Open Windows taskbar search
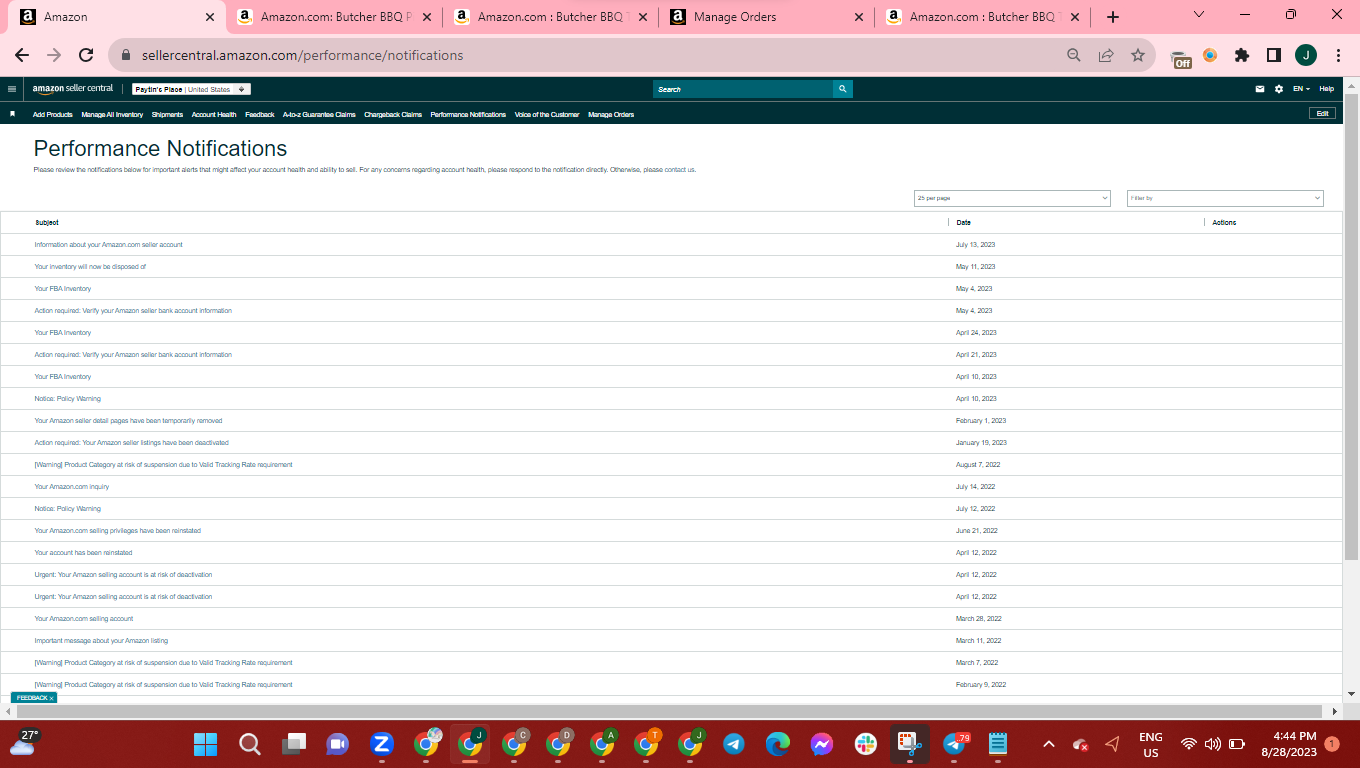The width and height of the screenshot is (1360, 768). (x=249, y=744)
